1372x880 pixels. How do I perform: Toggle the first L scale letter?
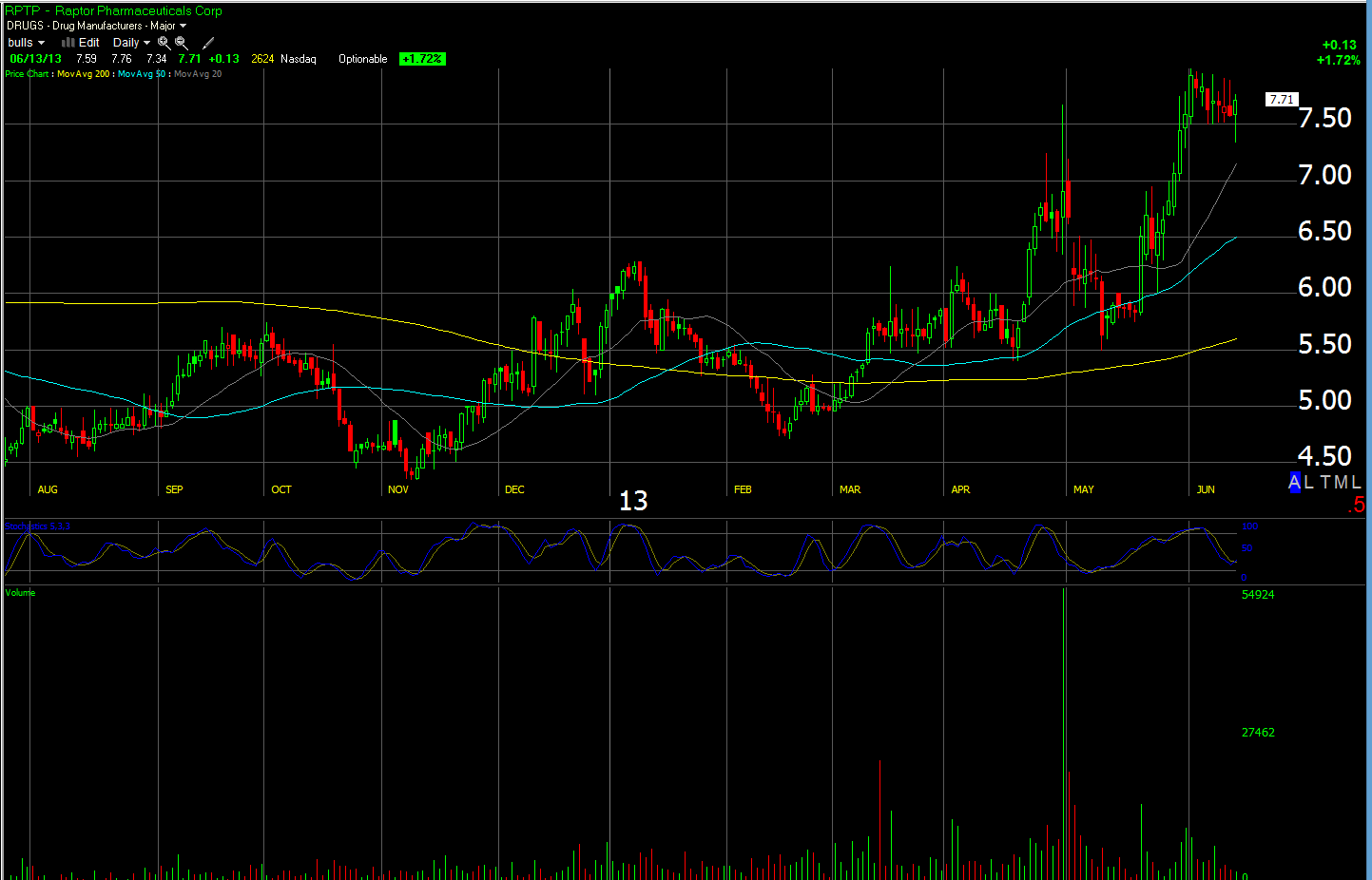pos(1309,483)
